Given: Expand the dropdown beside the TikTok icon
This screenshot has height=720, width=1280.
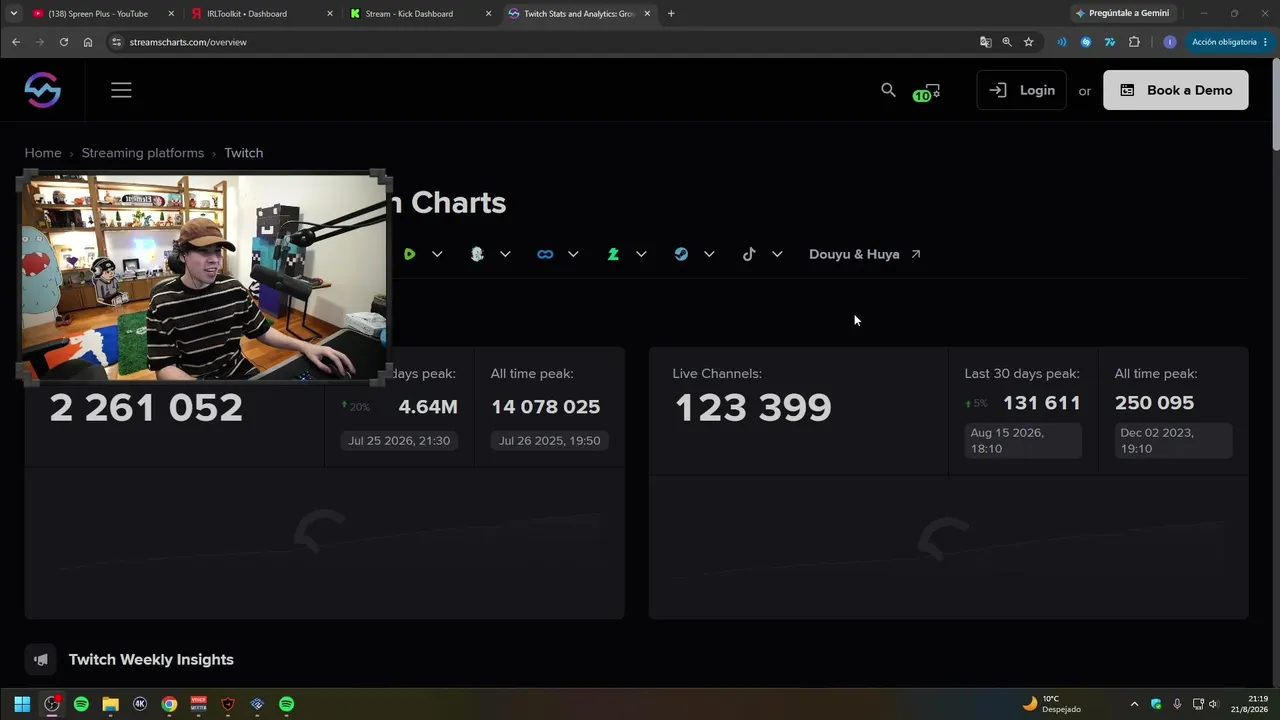Looking at the screenshot, I should [x=777, y=254].
